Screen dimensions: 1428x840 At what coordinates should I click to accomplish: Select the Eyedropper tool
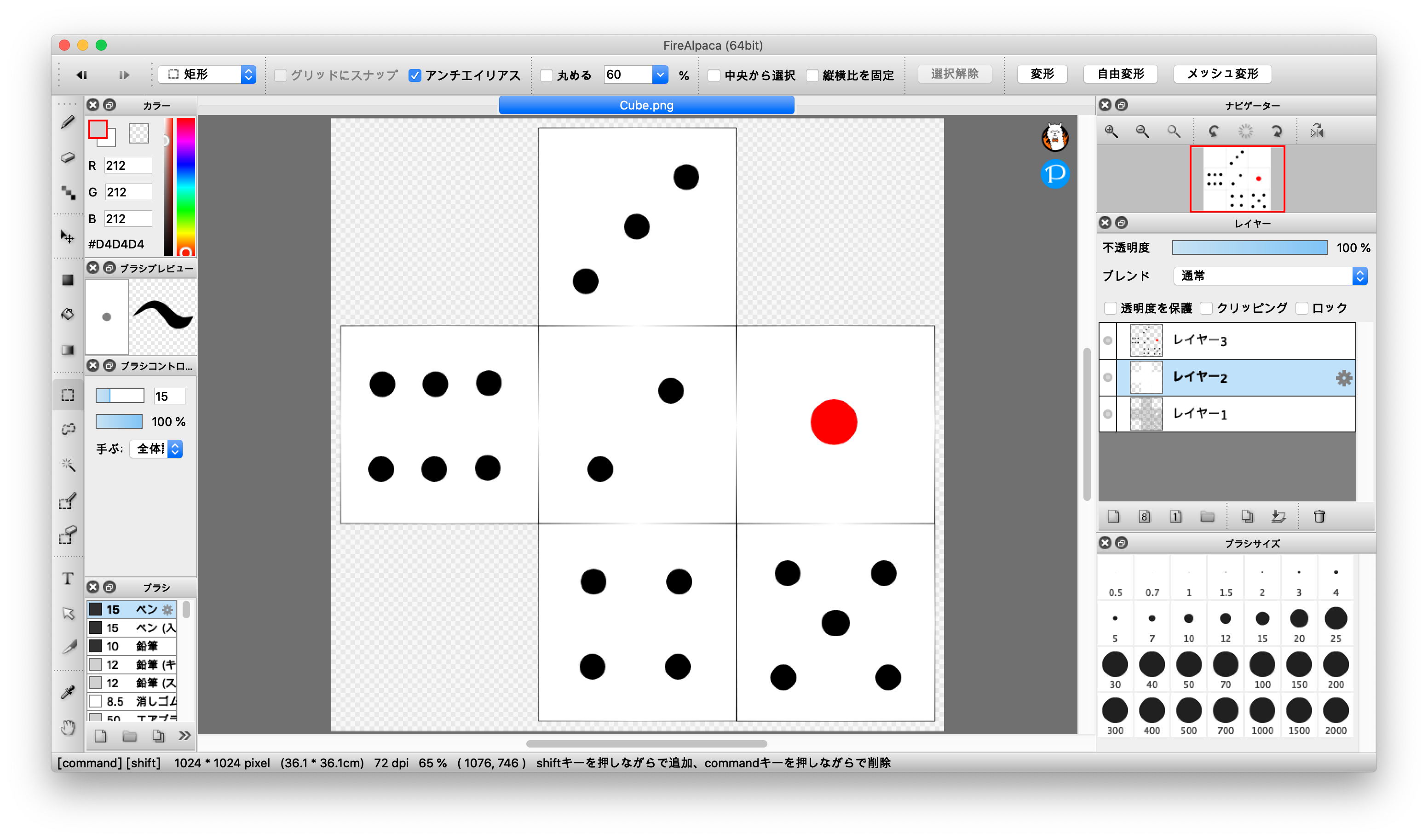[x=68, y=692]
